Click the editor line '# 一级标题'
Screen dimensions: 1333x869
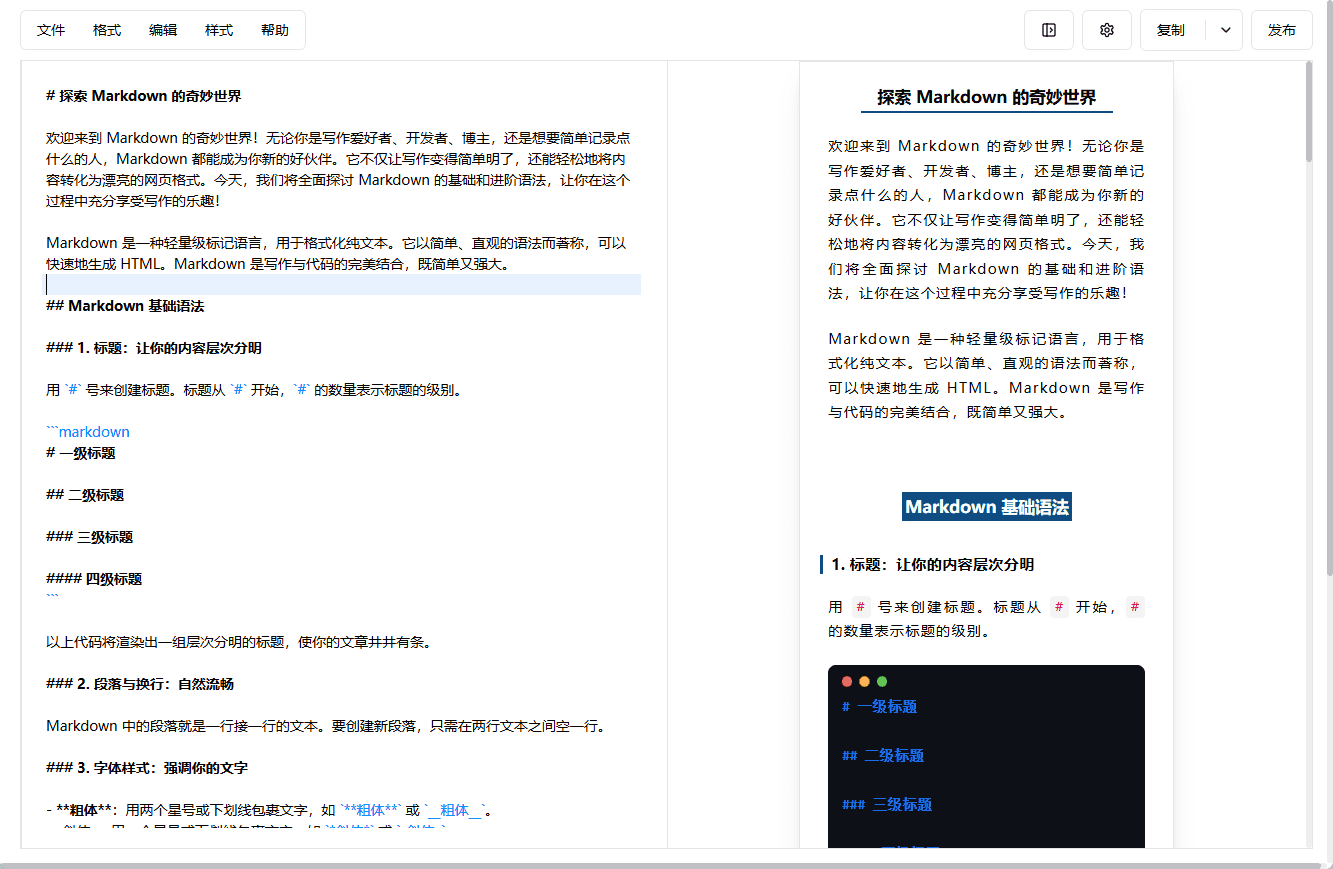pyautogui.click(x=81, y=453)
